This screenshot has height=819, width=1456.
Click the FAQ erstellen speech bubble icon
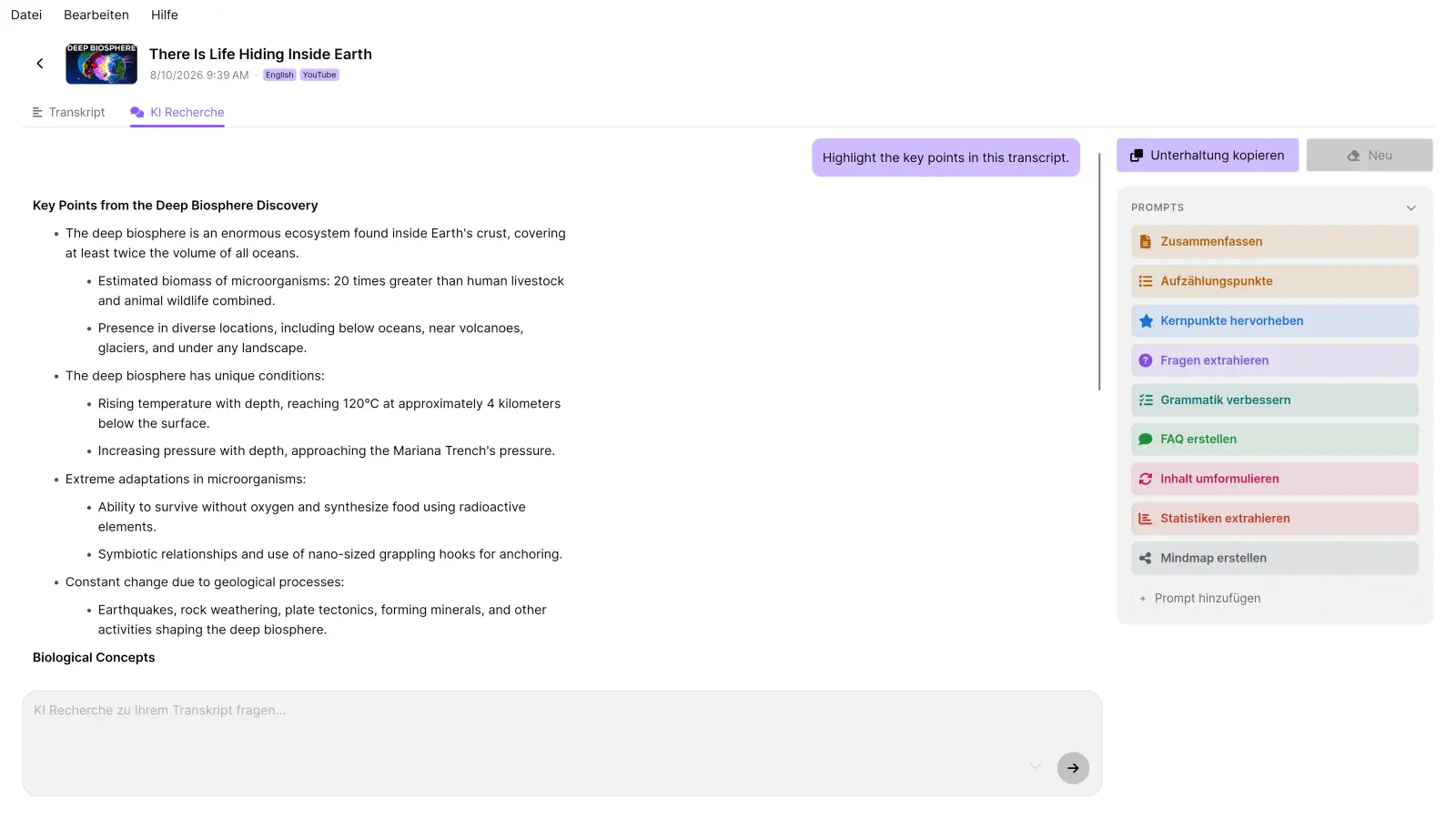pyautogui.click(x=1146, y=440)
